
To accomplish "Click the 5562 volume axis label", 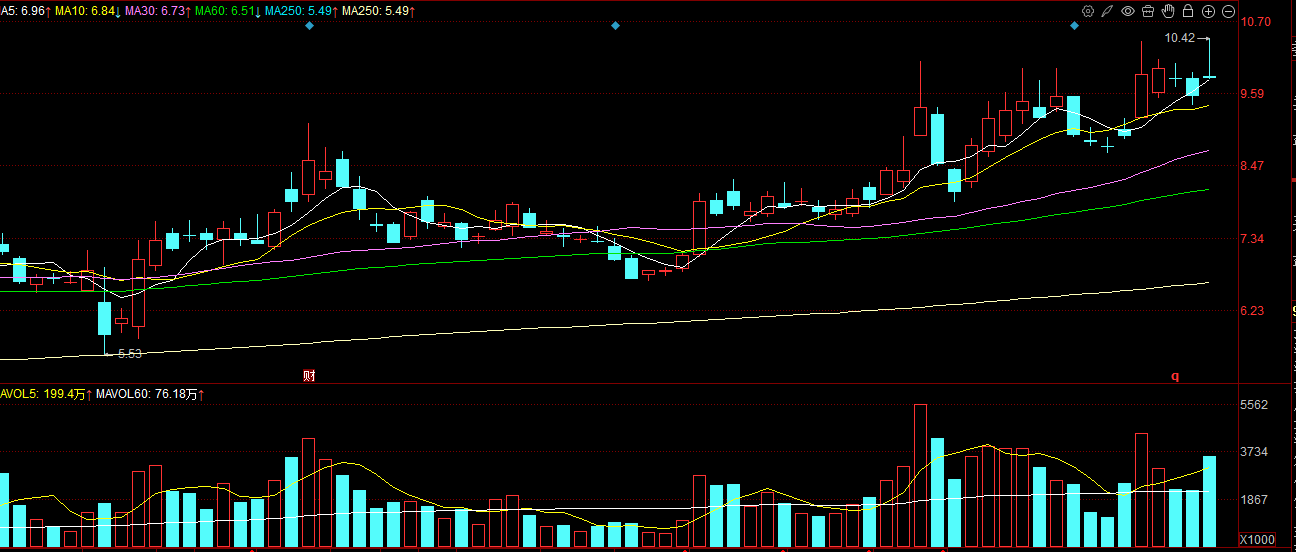I will pos(1254,405).
